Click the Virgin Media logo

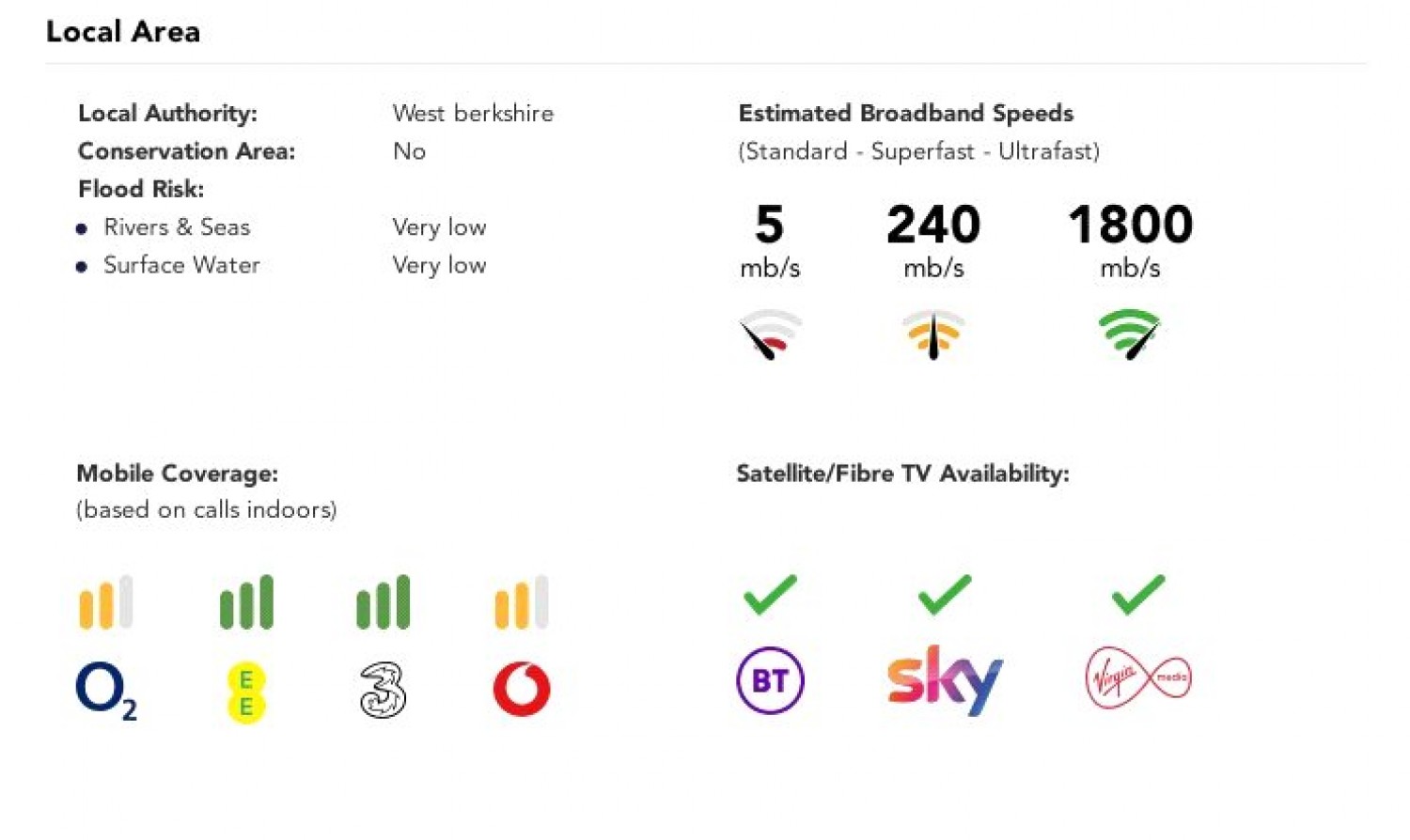point(1137,677)
